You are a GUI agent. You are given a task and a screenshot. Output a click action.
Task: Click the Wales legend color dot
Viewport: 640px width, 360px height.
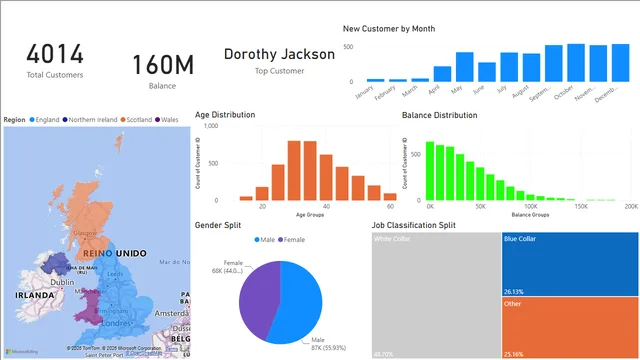pyautogui.click(x=158, y=120)
